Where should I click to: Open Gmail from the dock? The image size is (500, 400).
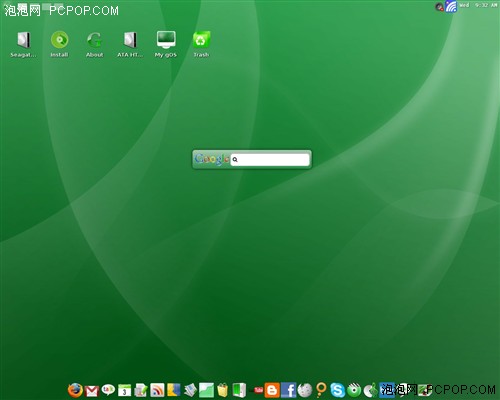(92, 391)
